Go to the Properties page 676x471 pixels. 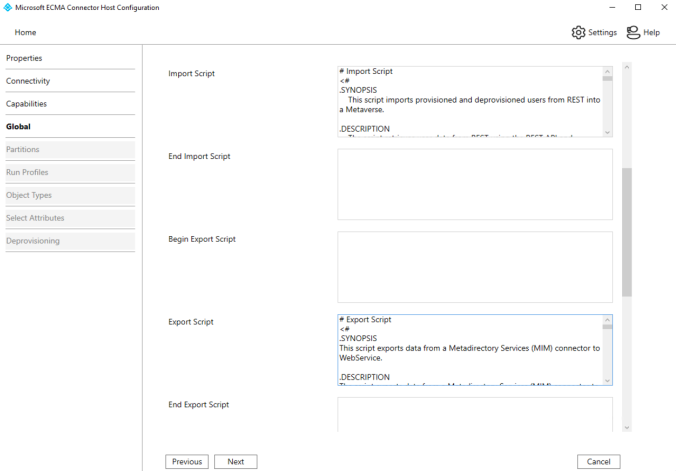(x=24, y=58)
